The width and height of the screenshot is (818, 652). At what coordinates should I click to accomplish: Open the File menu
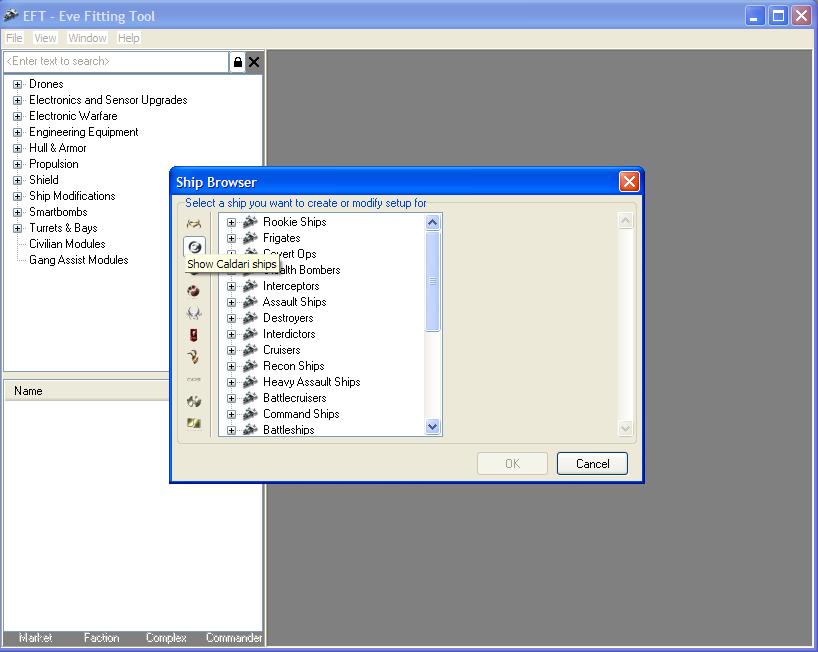14,38
